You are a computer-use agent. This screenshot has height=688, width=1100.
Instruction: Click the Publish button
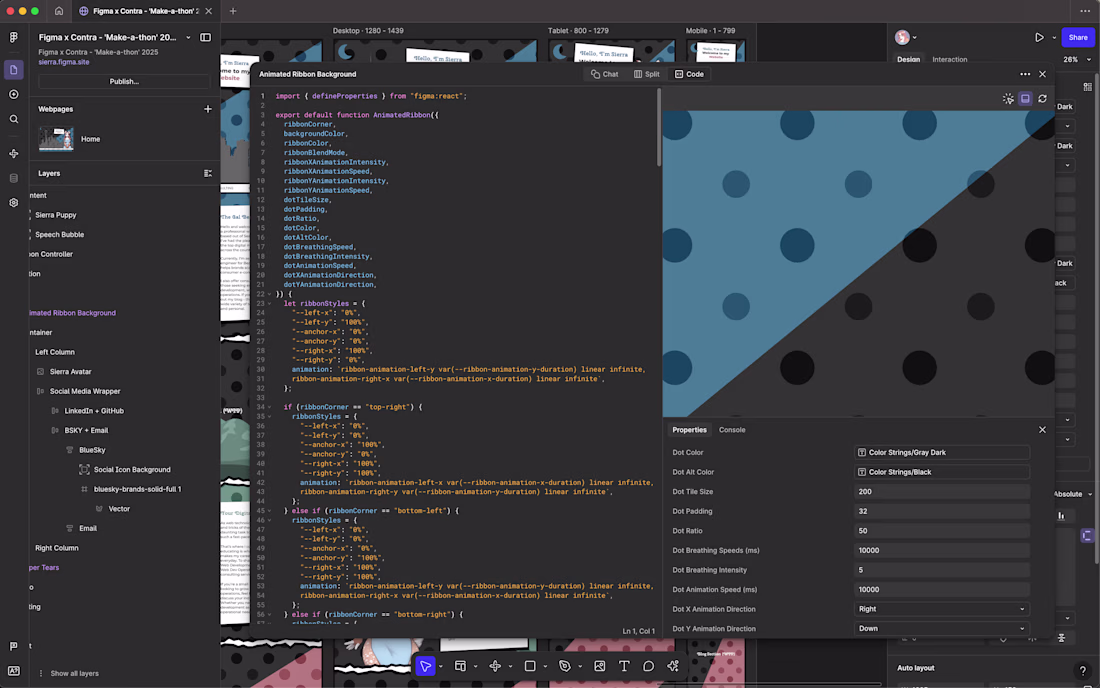click(x=124, y=81)
